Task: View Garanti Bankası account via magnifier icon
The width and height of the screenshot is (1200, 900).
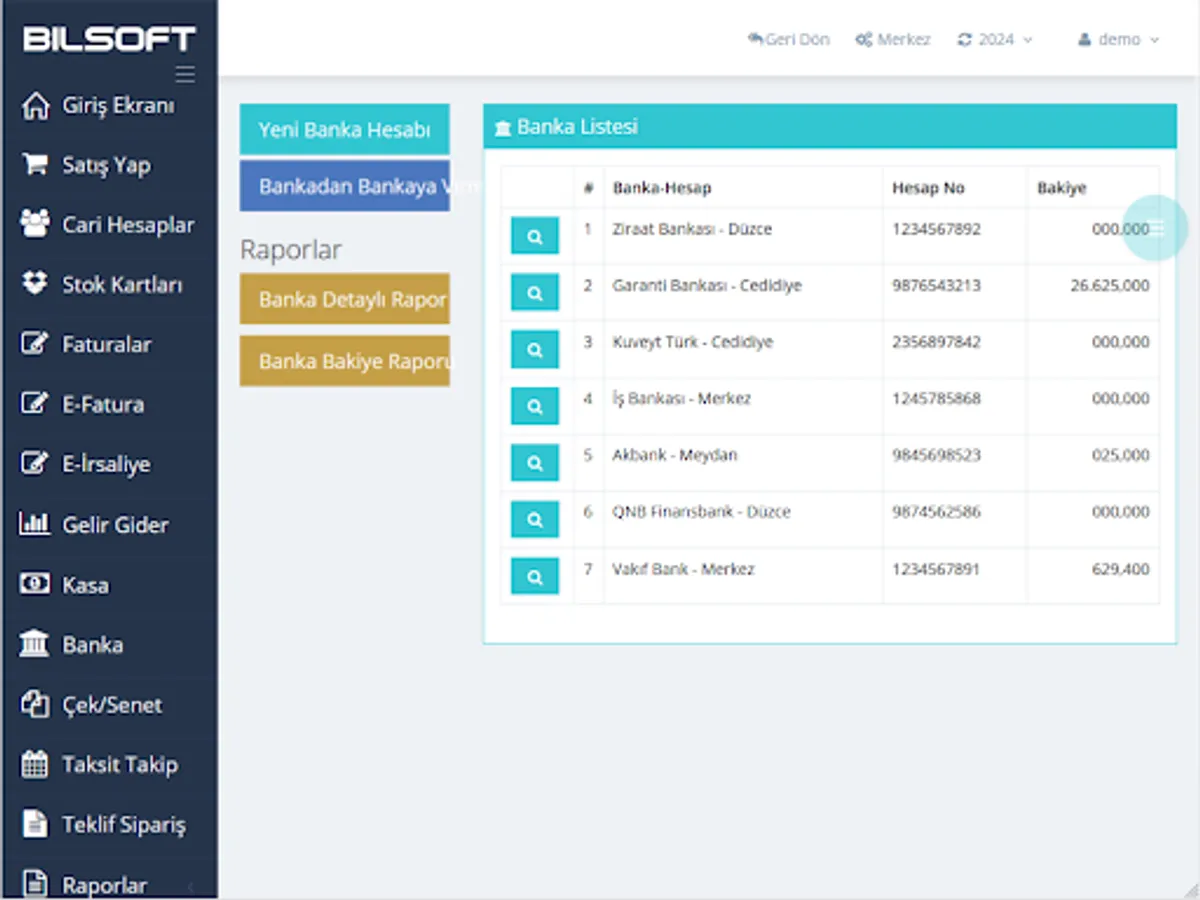Action: point(534,292)
